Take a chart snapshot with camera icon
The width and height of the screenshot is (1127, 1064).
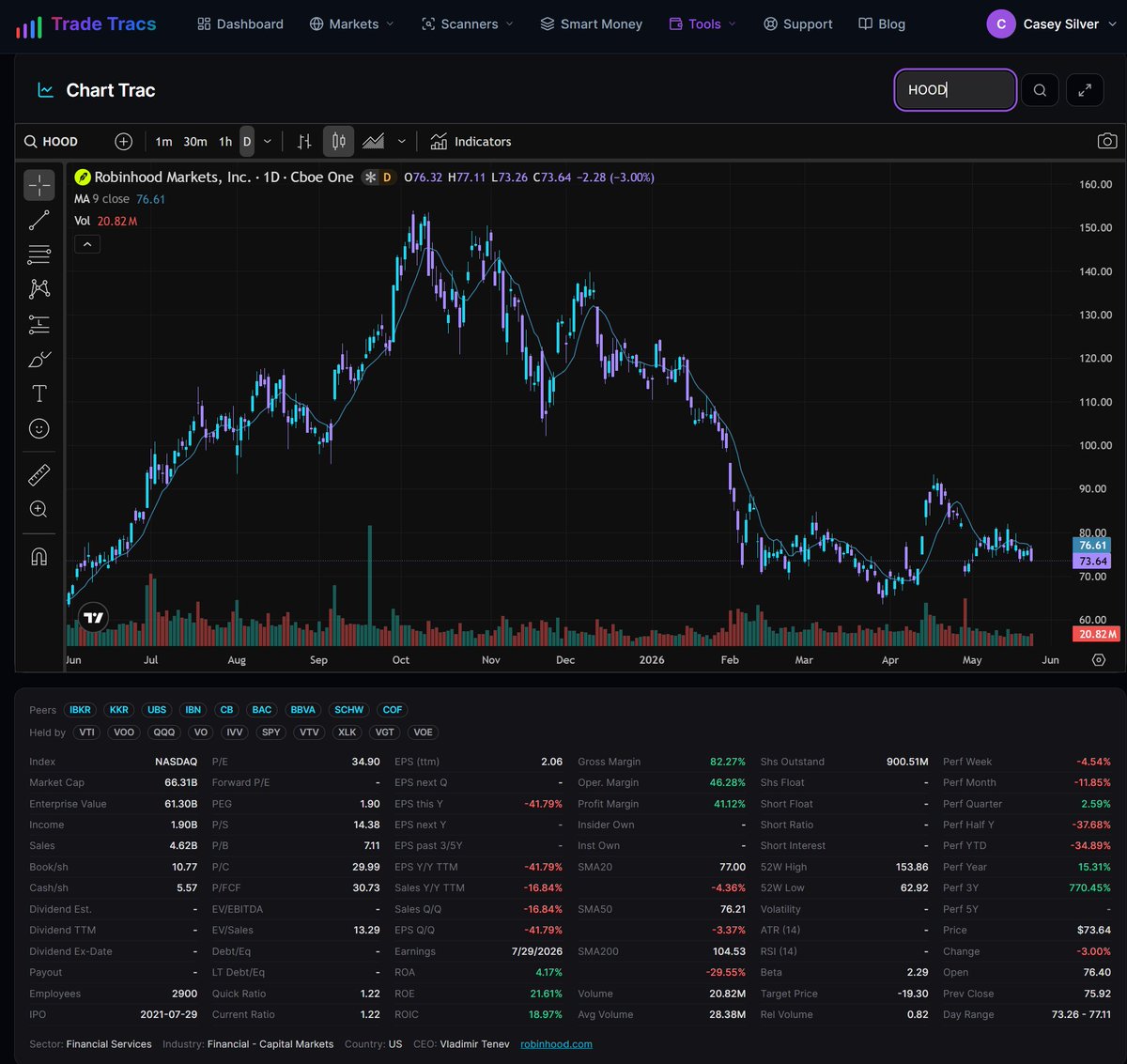1107,142
